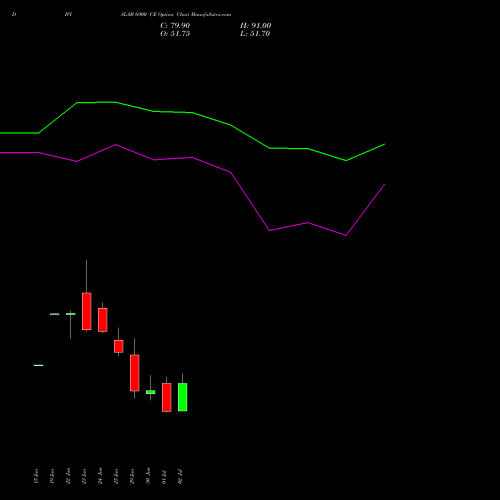Select the red candlestick for 01 Jul
This screenshot has height=500, width=500.
tap(167, 397)
